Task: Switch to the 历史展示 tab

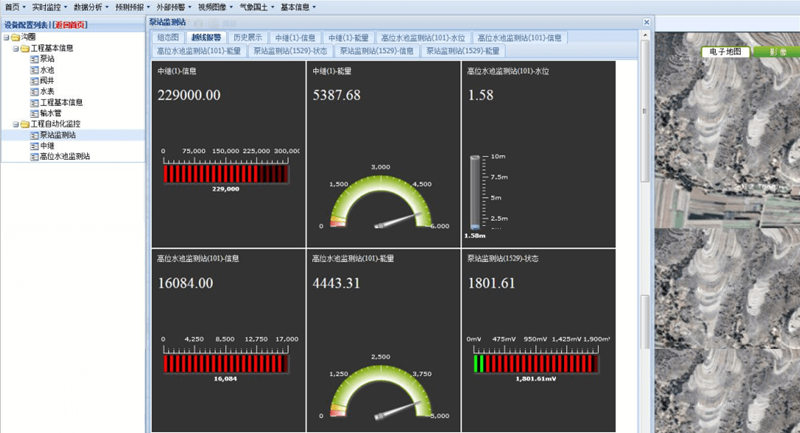Action: pos(247,37)
